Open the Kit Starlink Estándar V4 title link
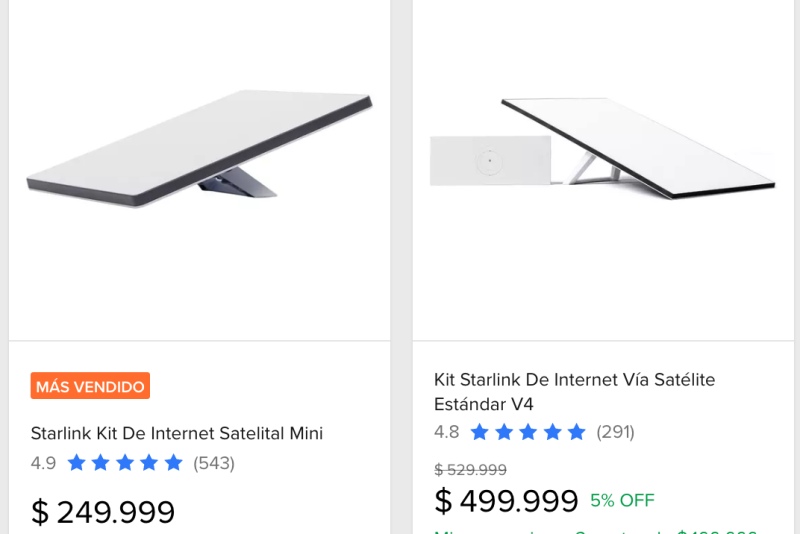The width and height of the screenshot is (800, 534). 574,393
